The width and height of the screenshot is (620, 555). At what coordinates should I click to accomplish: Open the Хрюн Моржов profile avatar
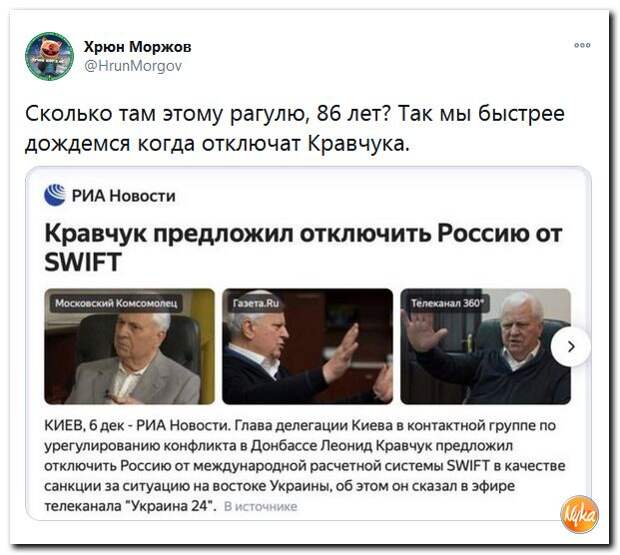[x=49, y=57]
